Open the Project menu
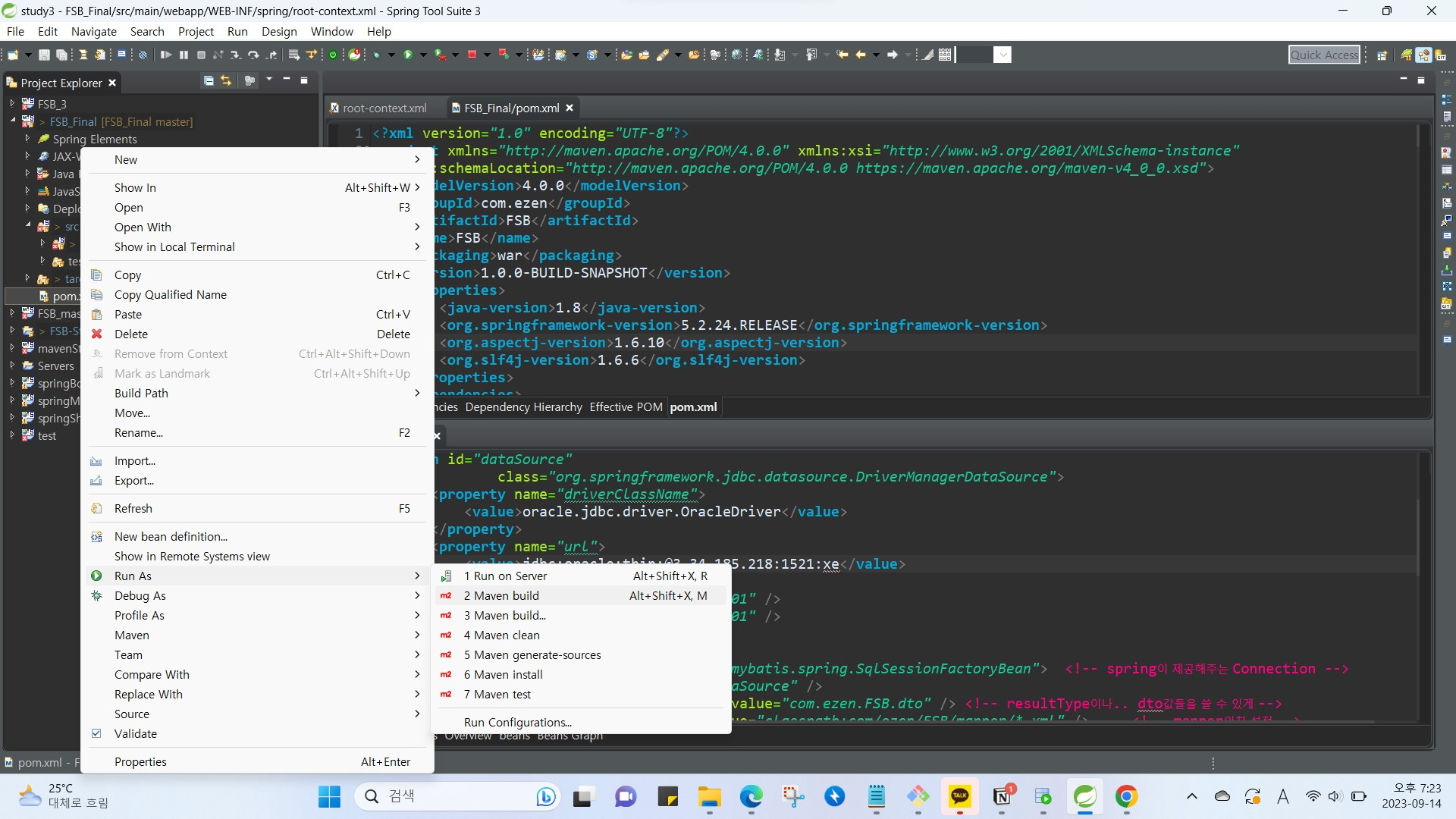Screen dimensions: 1456x819 [x=196, y=31]
